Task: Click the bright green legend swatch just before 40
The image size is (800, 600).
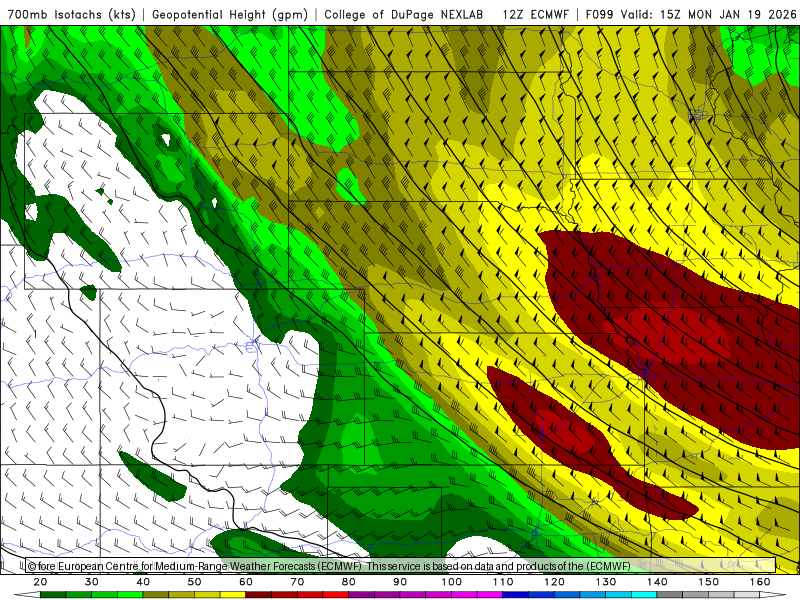Action: coord(130,595)
